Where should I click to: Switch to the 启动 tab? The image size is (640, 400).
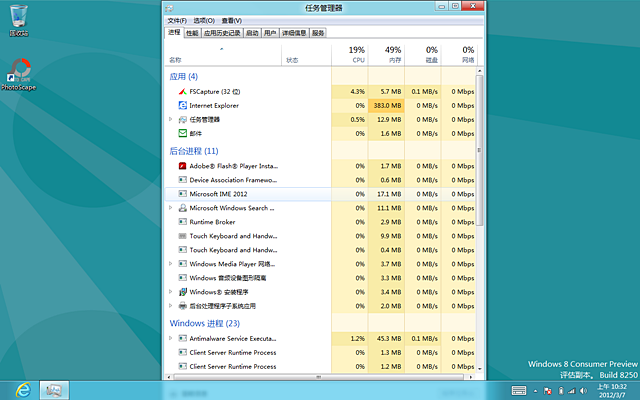(252, 33)
